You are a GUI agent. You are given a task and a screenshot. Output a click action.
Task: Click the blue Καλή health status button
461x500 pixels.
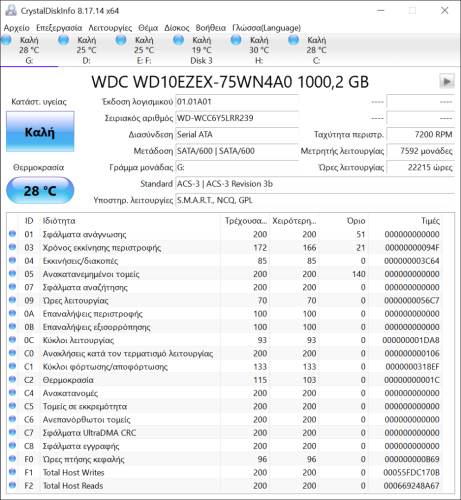click(x=40, y=132)
